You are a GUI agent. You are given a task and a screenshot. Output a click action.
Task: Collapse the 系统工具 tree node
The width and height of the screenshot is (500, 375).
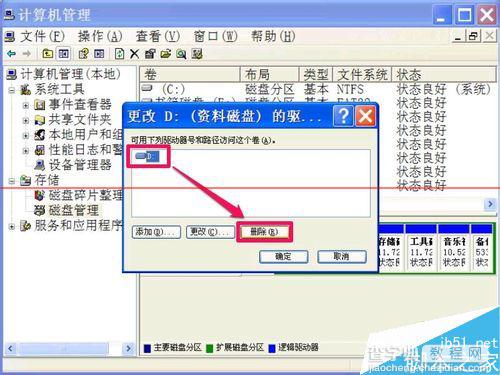click(x=12, y=90)
